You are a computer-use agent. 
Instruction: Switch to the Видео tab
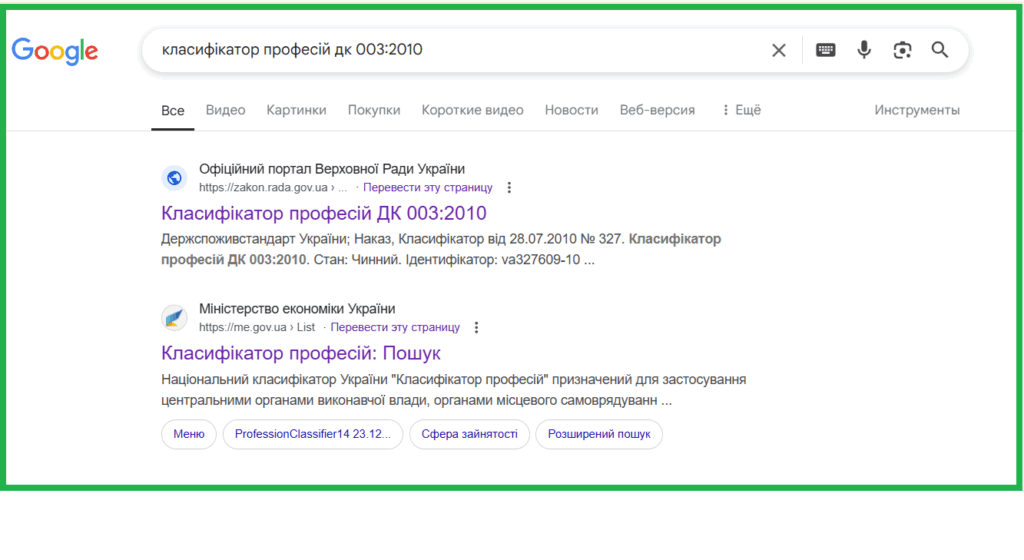click(x=225, y=110)
